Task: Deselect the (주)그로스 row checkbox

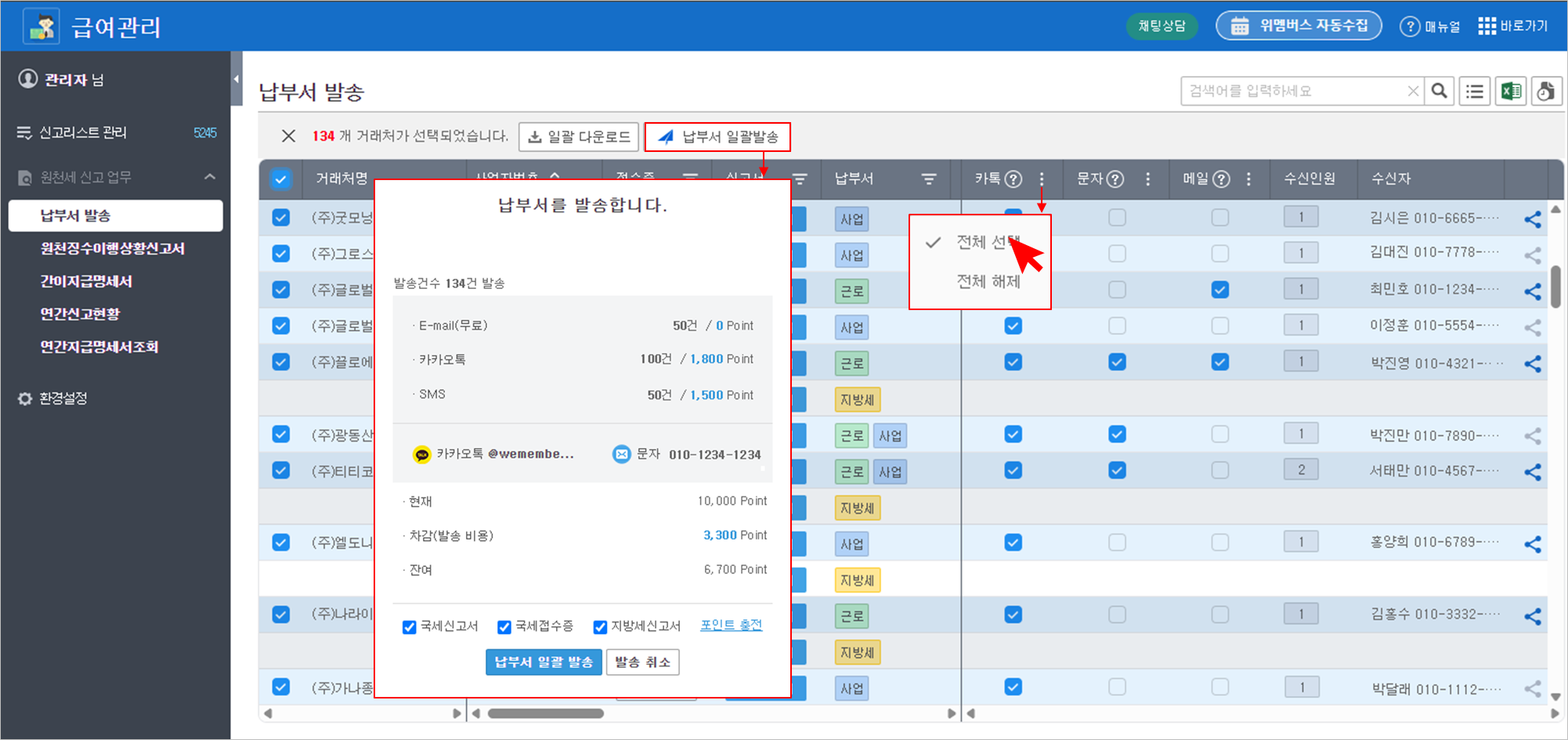Action: [x=281, y=254]
